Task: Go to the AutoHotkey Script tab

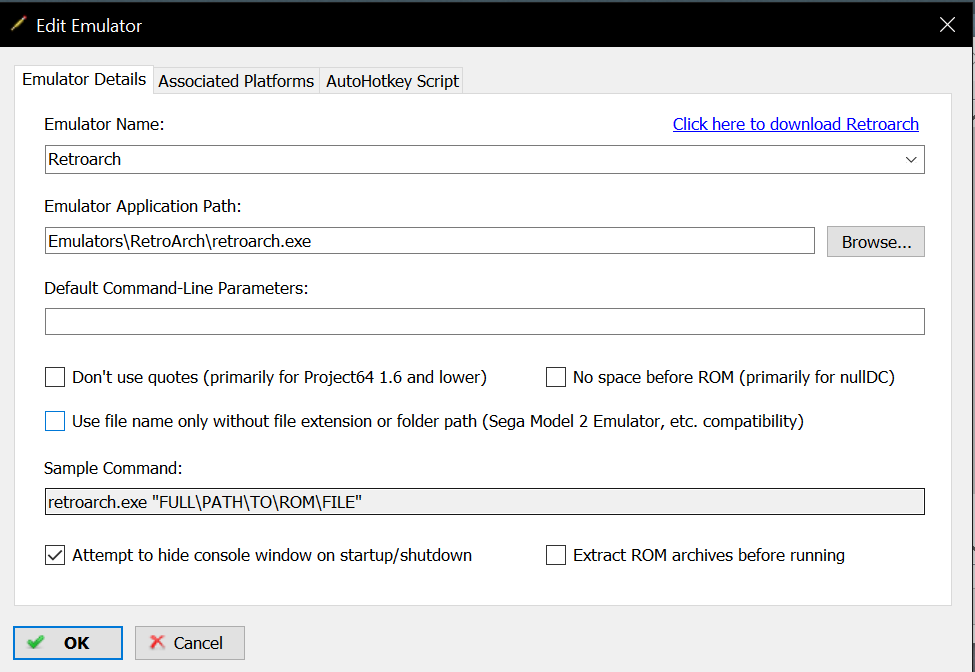Action: point(392,81)
